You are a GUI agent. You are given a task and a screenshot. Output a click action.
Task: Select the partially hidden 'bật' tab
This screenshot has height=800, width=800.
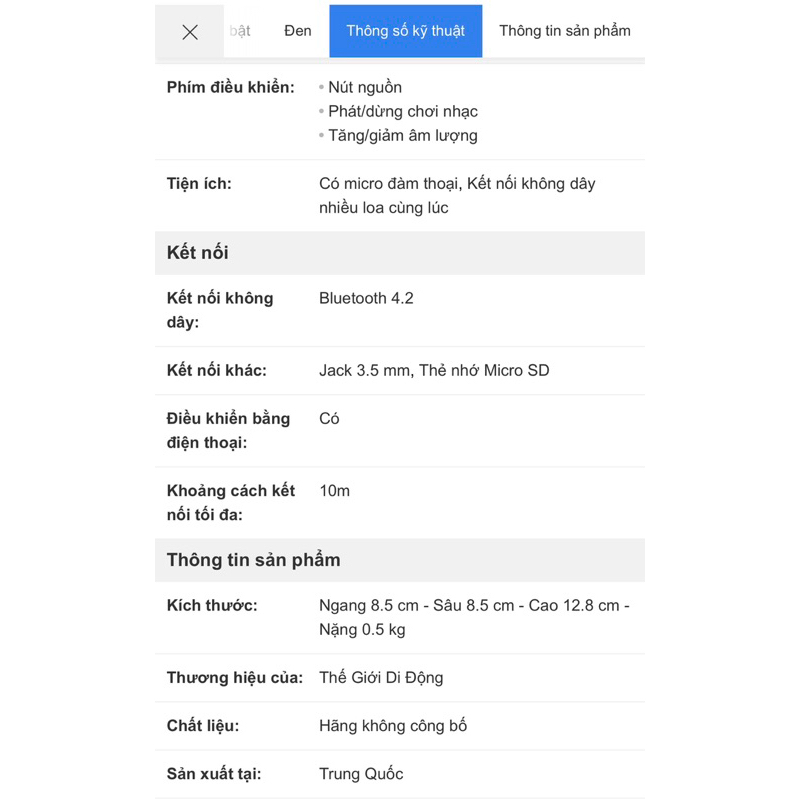click(x=240, y=31)
